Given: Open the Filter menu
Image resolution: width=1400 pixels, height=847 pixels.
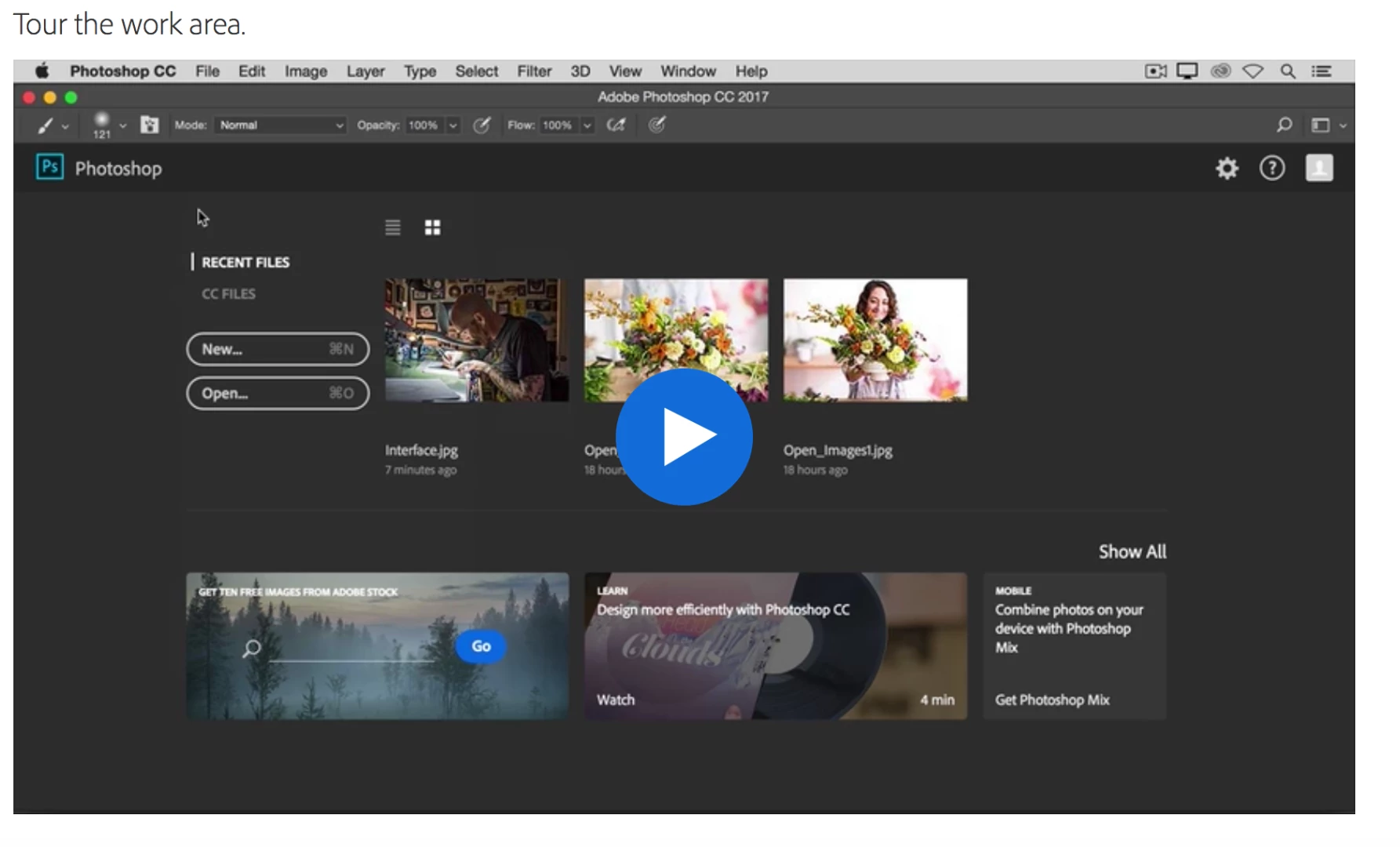Looking at the screenshot, I should (x=534, y=71).
